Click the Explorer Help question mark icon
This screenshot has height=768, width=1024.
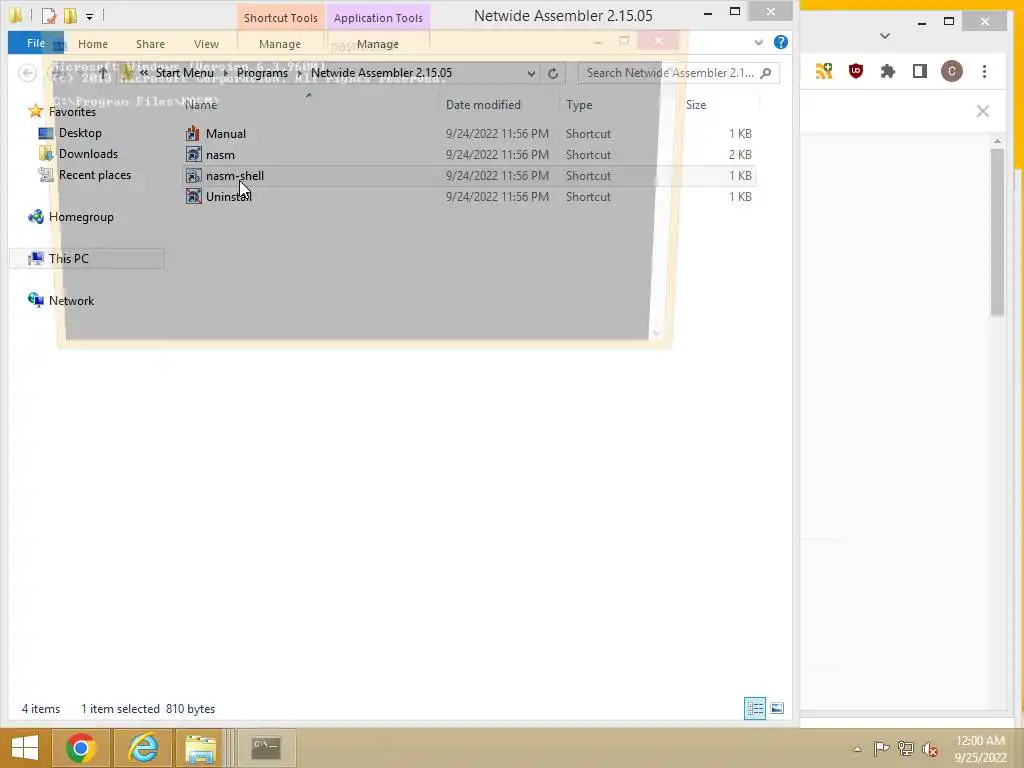[x=780, y=42]
